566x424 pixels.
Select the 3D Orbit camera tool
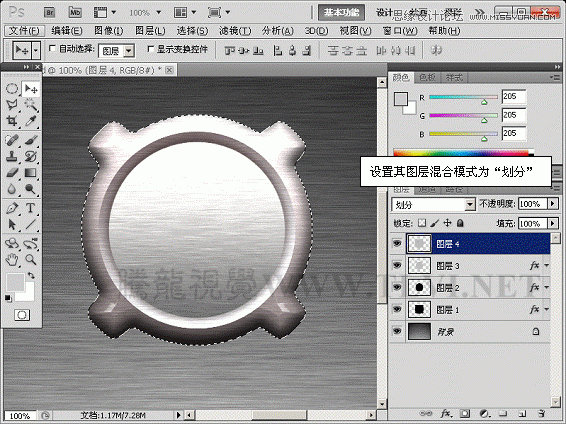(31, 244)
